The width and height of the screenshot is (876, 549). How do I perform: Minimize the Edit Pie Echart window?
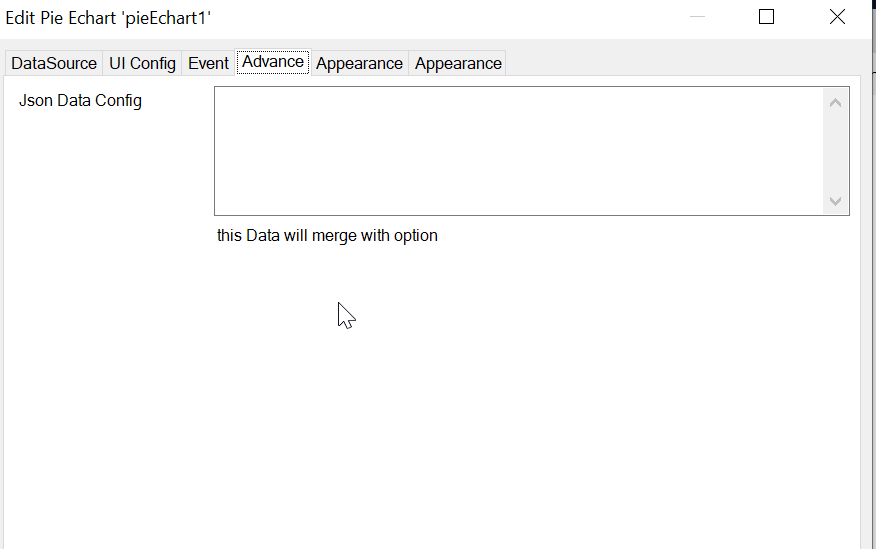(698, 17)
